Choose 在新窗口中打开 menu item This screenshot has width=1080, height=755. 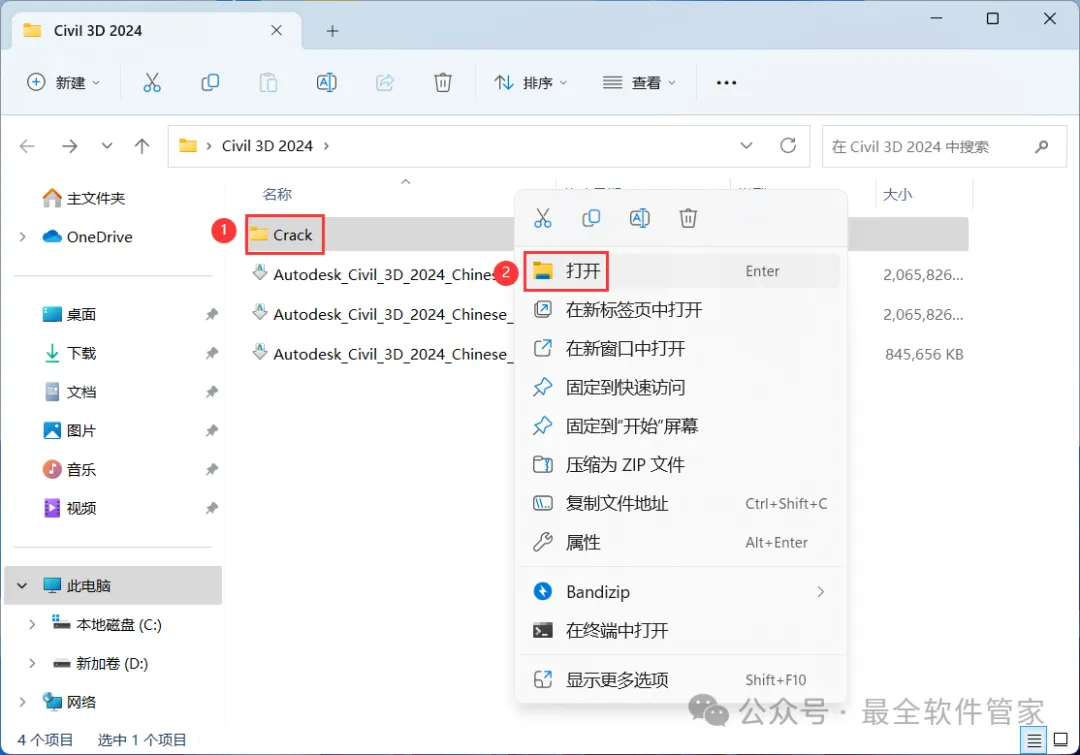[x=681, y=349]
